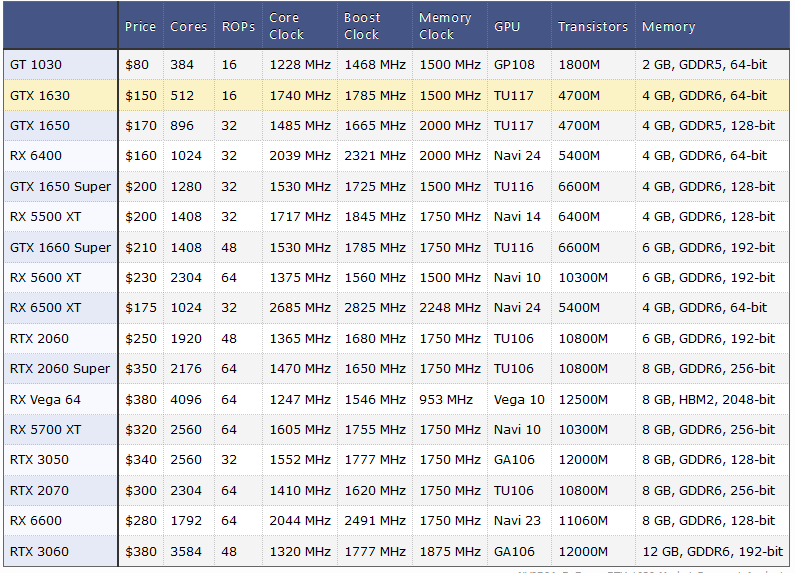Click the GPU column header
The image size is (795, 573).
coord(507,27)
